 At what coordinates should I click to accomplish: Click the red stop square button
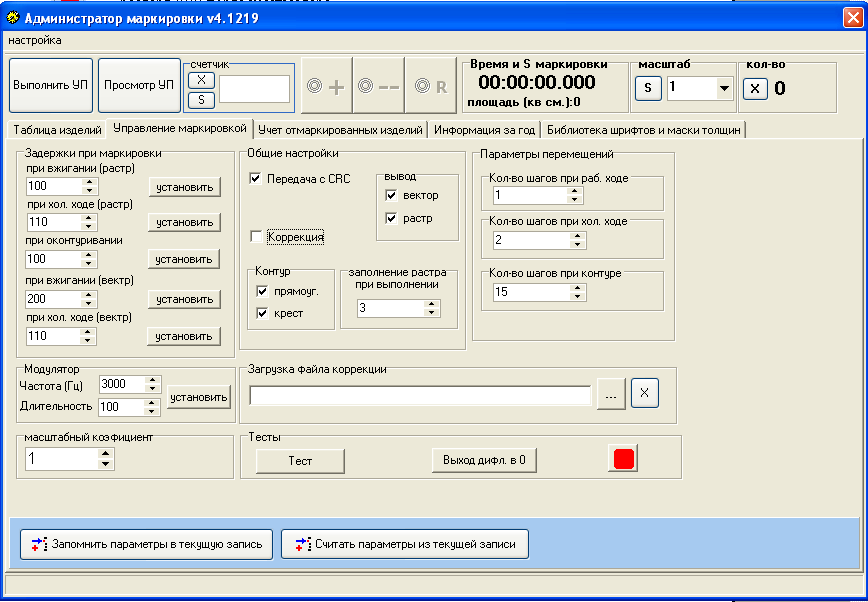(623, 459)
